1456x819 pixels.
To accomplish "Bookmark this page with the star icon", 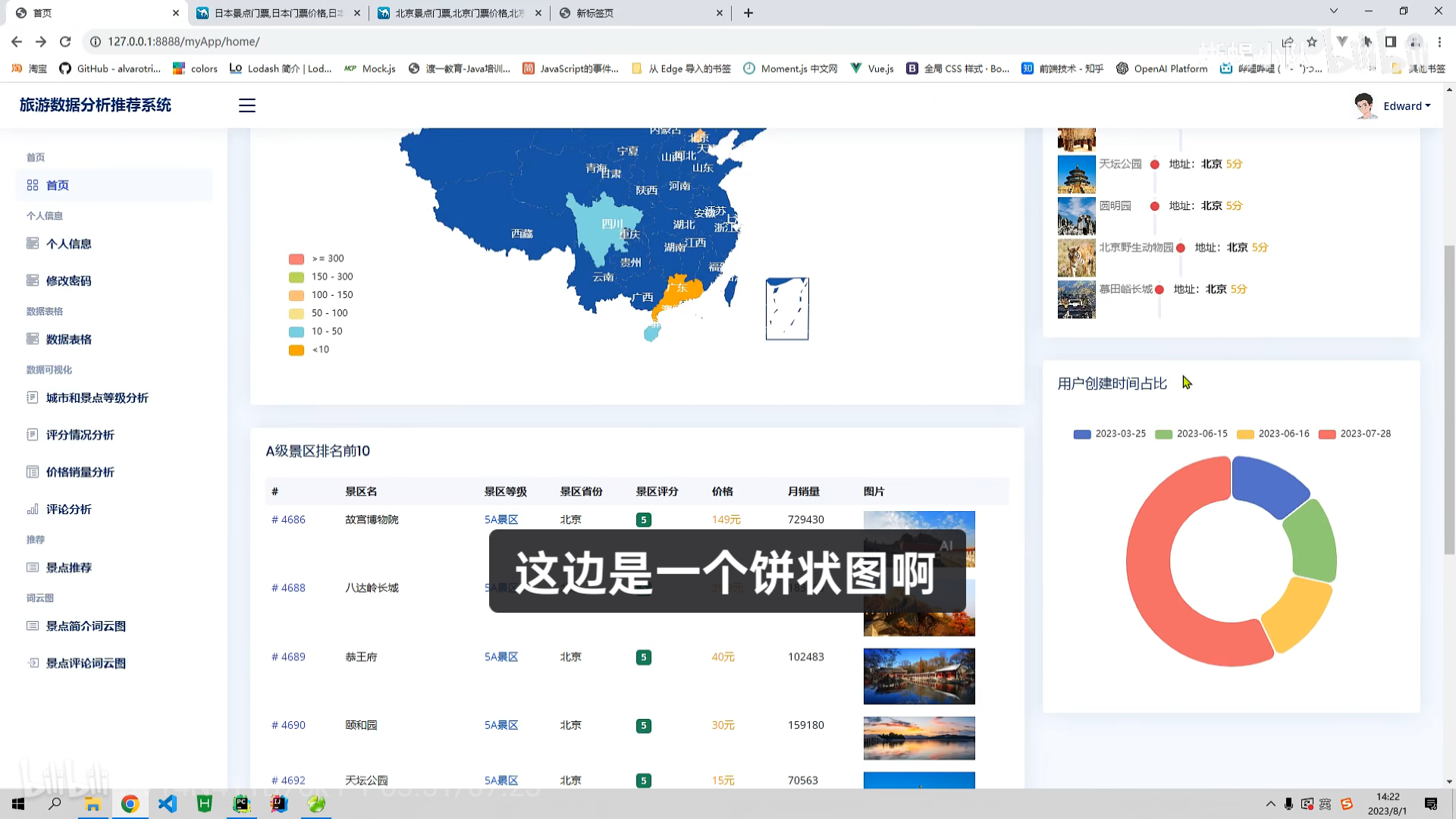I will [x=1312, y=42].
